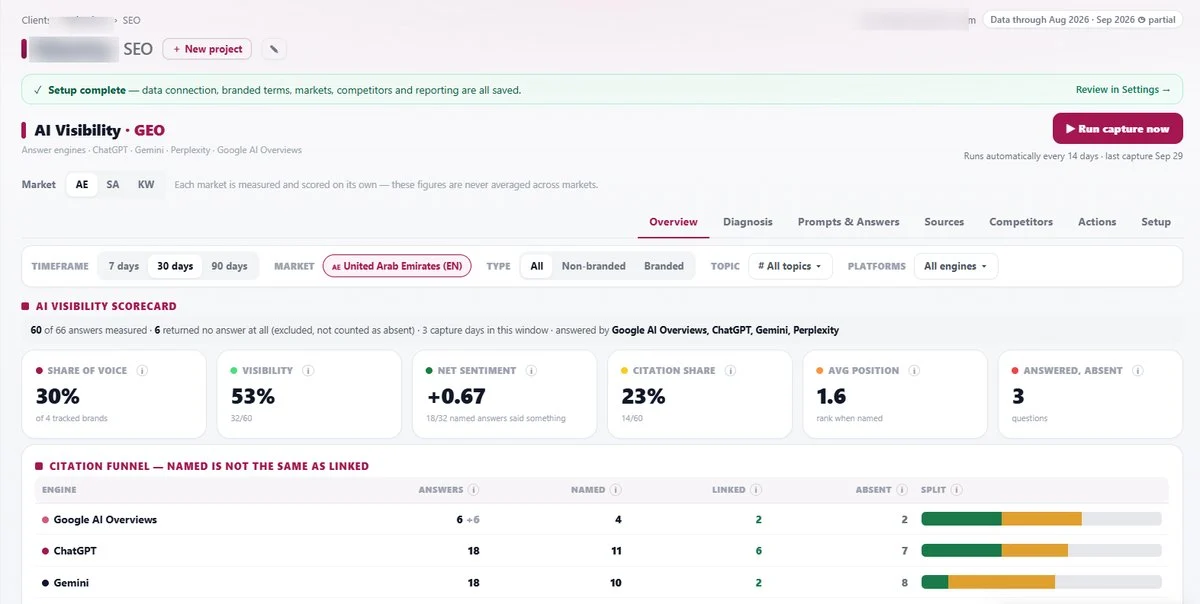The image size is (1200, 604).
Task: Click Data through Aug 2026 badge
Action: pyautogui.click(x=1083, y=19)
